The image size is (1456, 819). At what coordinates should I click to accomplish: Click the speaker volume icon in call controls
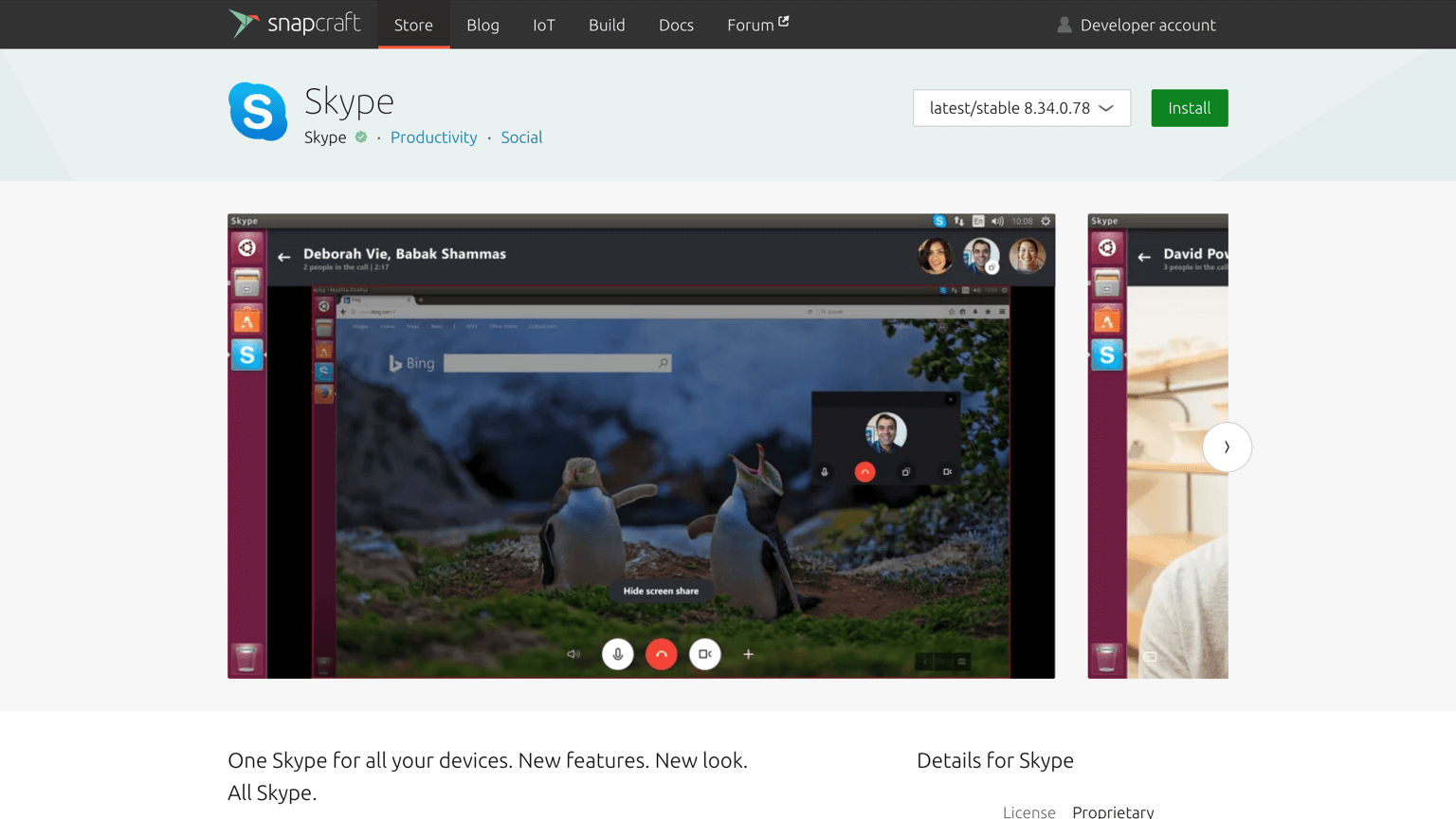pos(573,654)
